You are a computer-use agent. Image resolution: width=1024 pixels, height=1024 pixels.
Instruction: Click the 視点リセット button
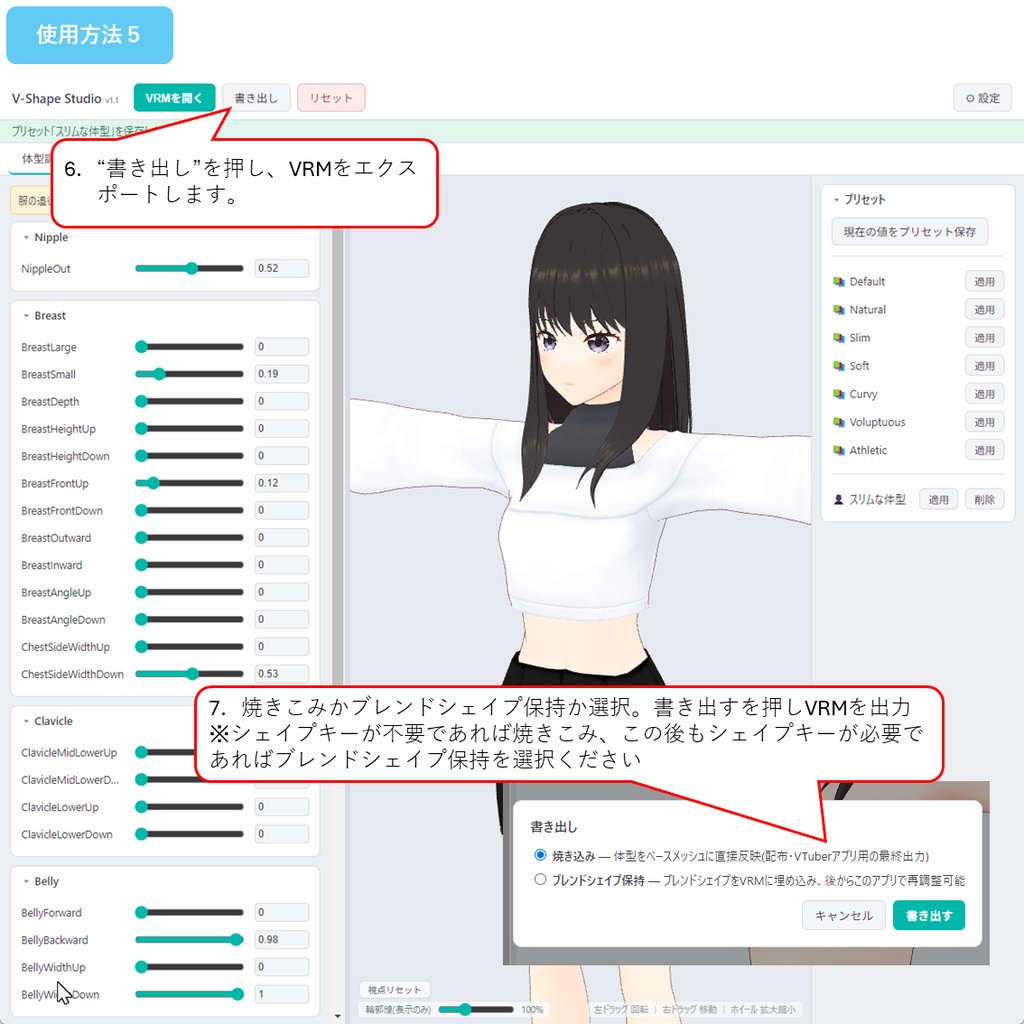(394, 990)
